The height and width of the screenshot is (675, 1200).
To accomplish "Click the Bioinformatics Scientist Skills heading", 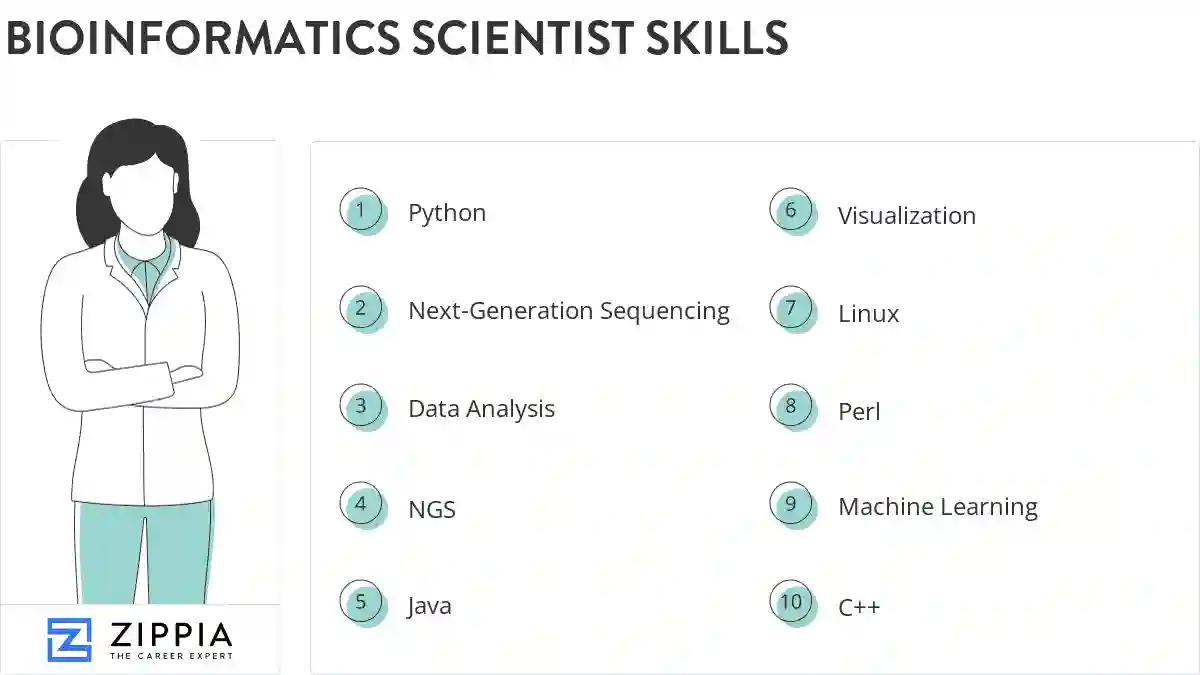I will pyautogui.click(x=397, y=38).
